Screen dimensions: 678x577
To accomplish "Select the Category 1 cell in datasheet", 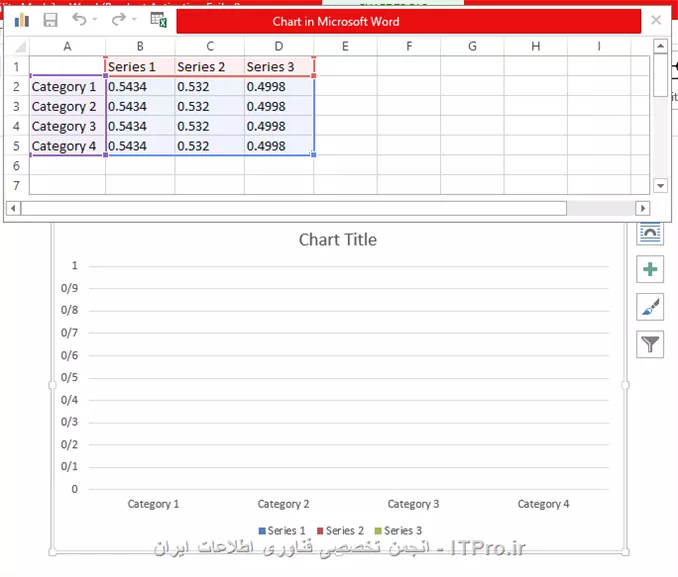I will pos(67,87).
